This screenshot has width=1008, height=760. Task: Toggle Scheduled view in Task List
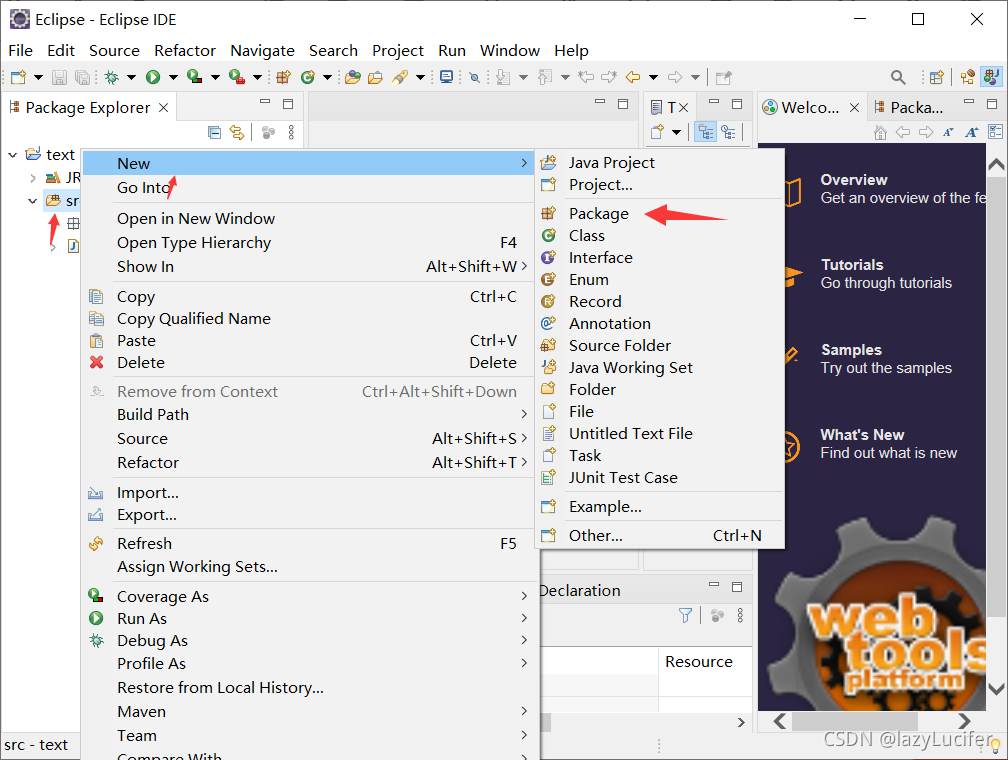(728, 132)
